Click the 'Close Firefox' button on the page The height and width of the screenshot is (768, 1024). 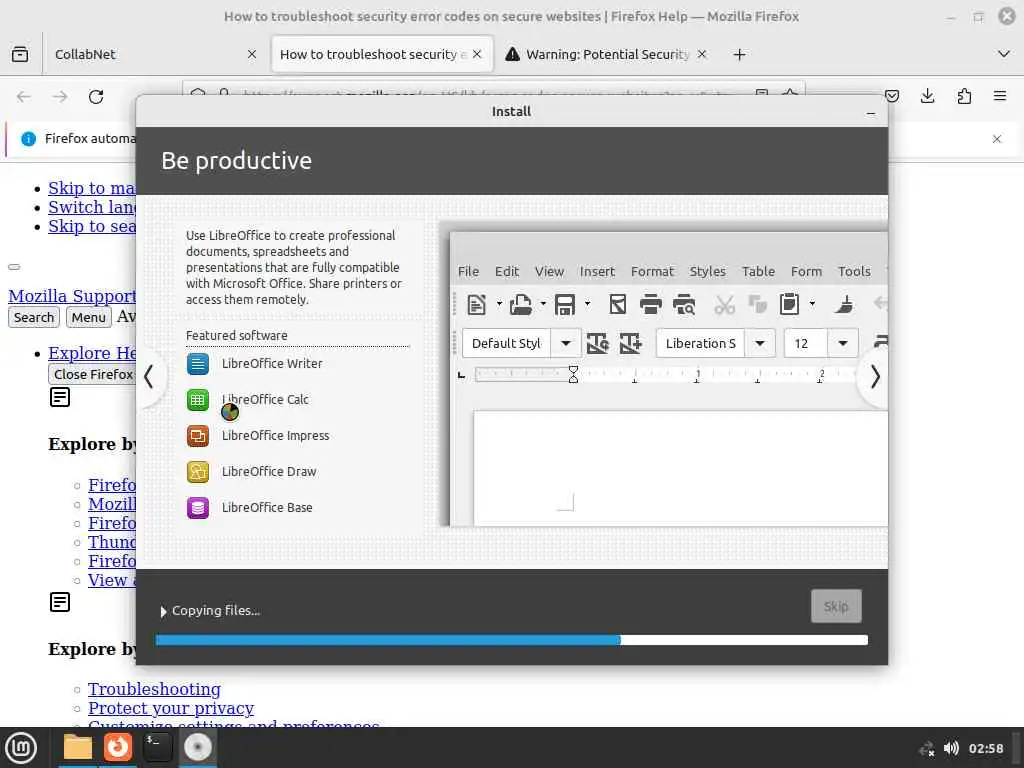pos(92,374)
